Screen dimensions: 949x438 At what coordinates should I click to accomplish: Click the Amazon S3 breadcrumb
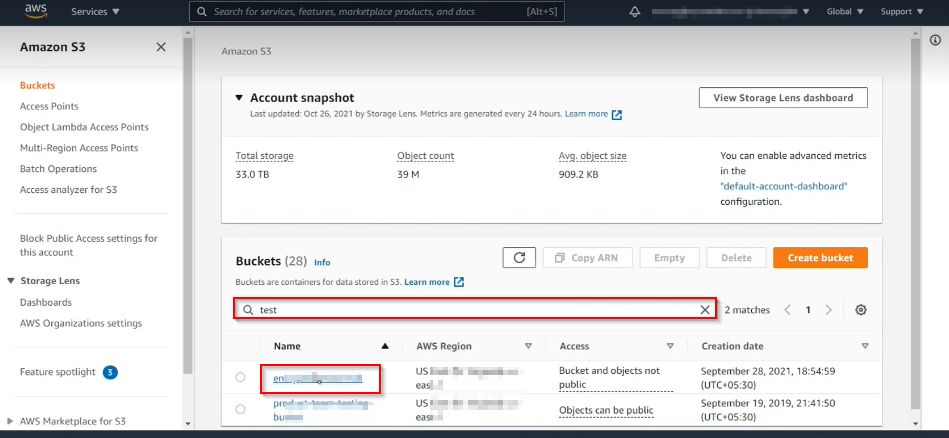(246, 52)
